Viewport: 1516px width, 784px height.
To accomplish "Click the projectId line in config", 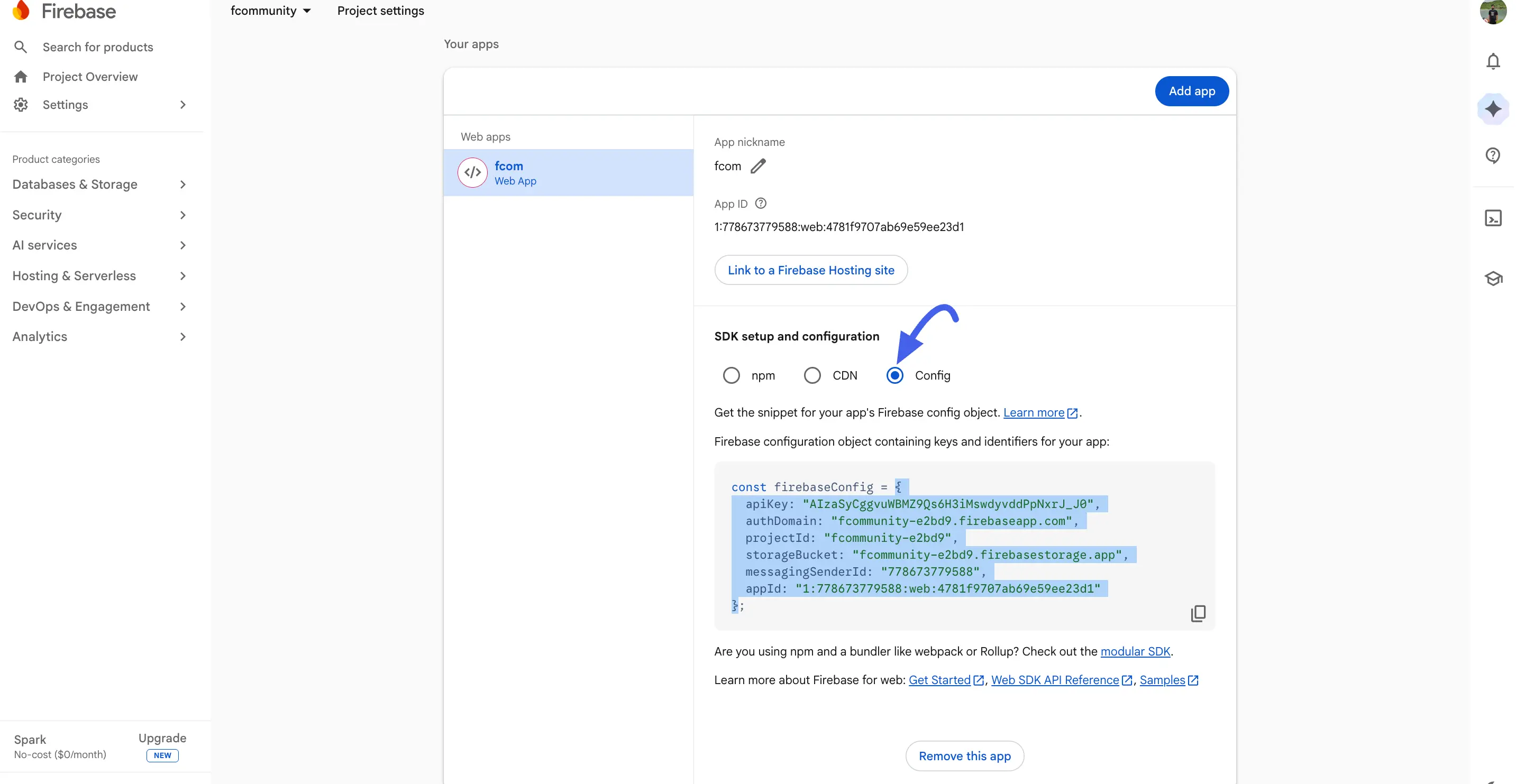I will click(852, 538).
